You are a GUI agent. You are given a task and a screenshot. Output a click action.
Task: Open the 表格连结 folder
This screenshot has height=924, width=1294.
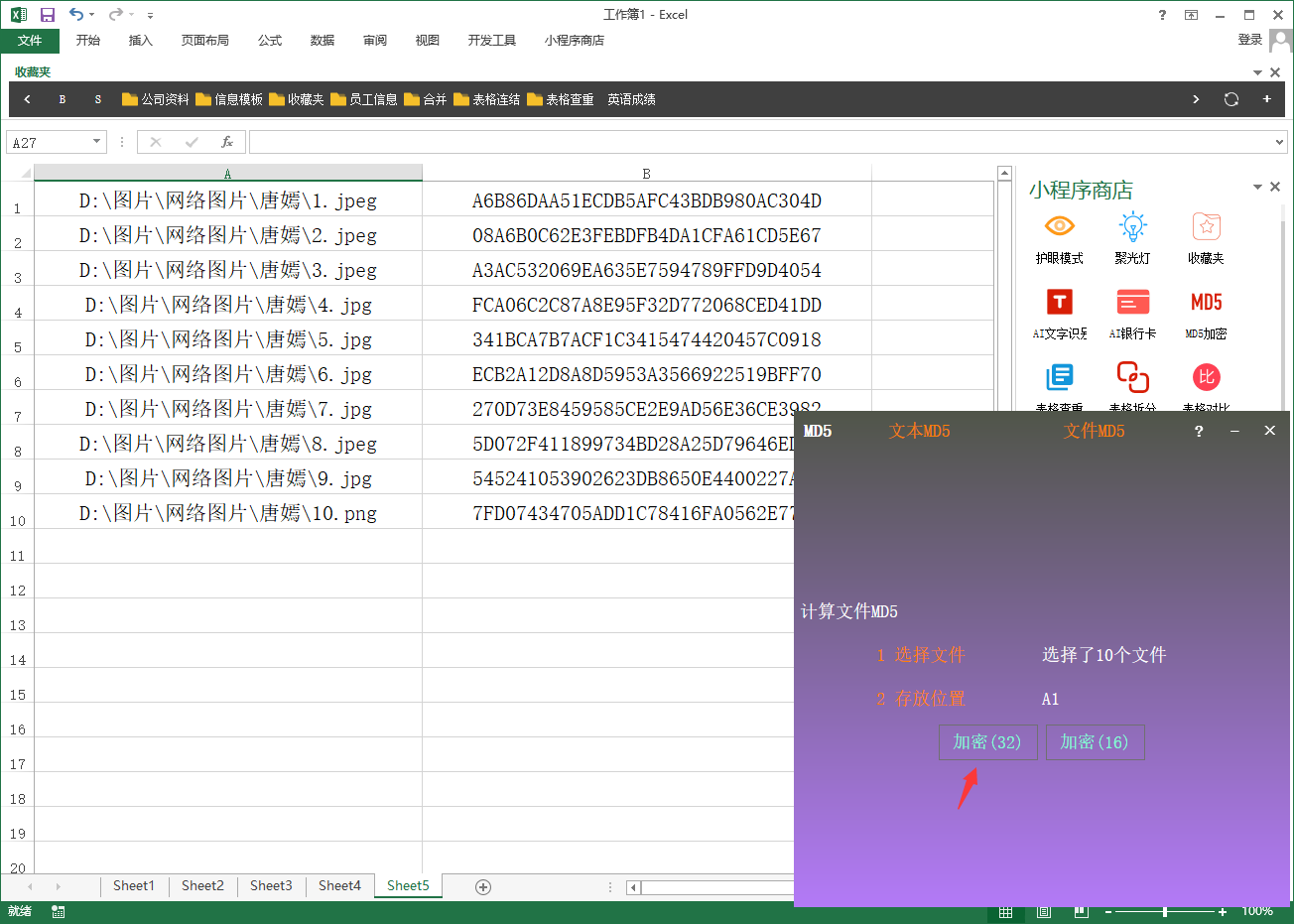click(x=487, y=99)
